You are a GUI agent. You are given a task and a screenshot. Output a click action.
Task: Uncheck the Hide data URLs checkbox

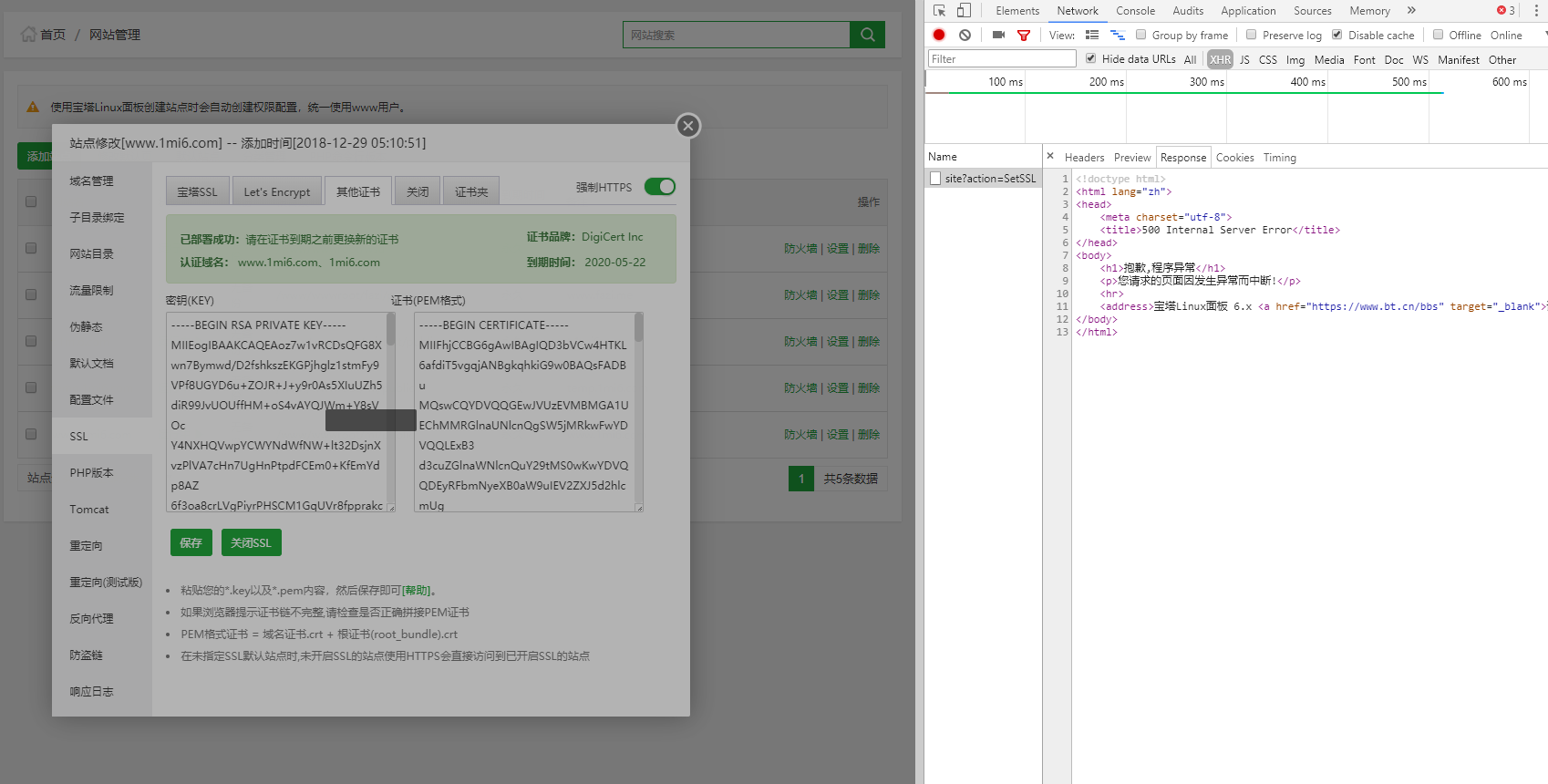click(1090, 58)
